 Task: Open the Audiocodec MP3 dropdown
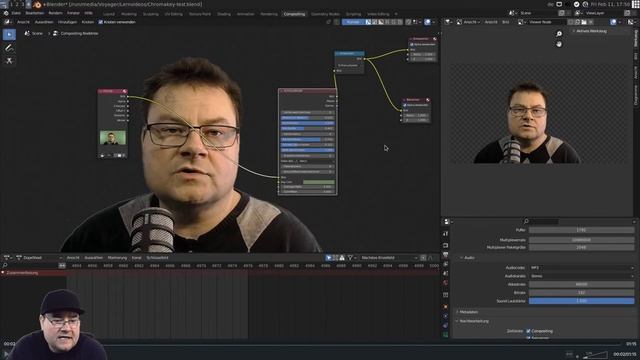[x=582, y=268]
